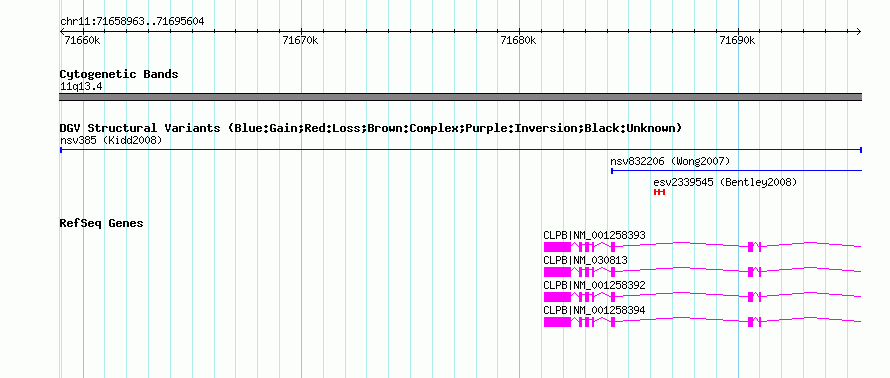Click the 71670k ruler tick label
Image resolution: width=890 pixels, height=378 pixels.
point(300,40)
